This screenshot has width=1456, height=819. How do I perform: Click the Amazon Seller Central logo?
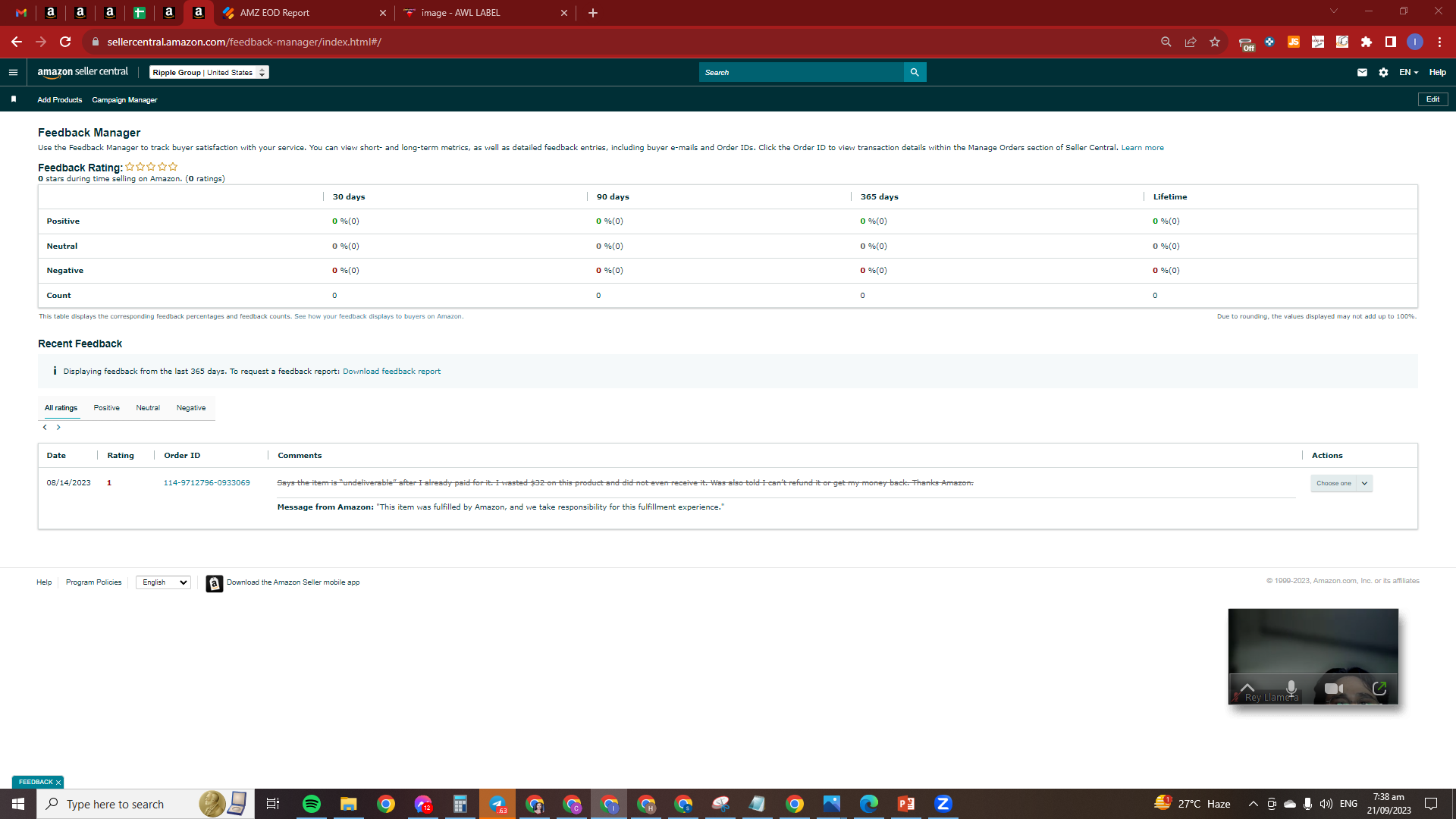coord(83,72)
